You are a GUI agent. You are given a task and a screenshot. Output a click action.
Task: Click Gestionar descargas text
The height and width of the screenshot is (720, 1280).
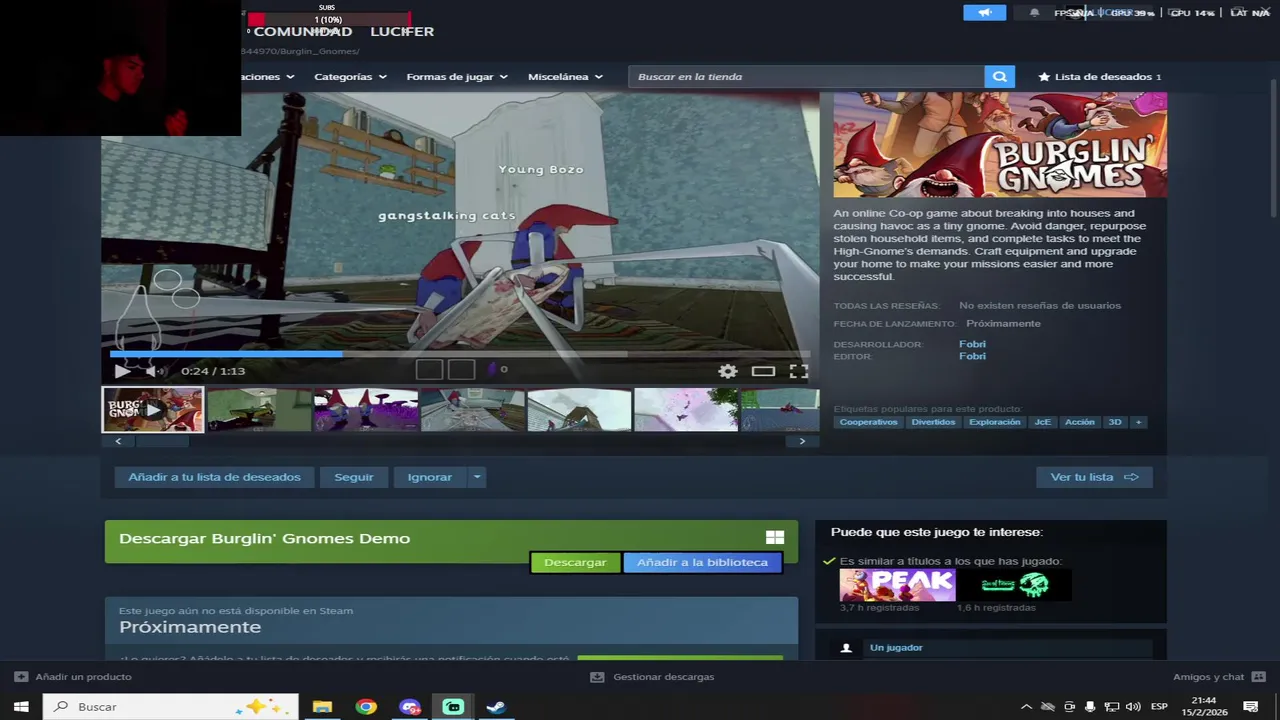coord(664,677)
